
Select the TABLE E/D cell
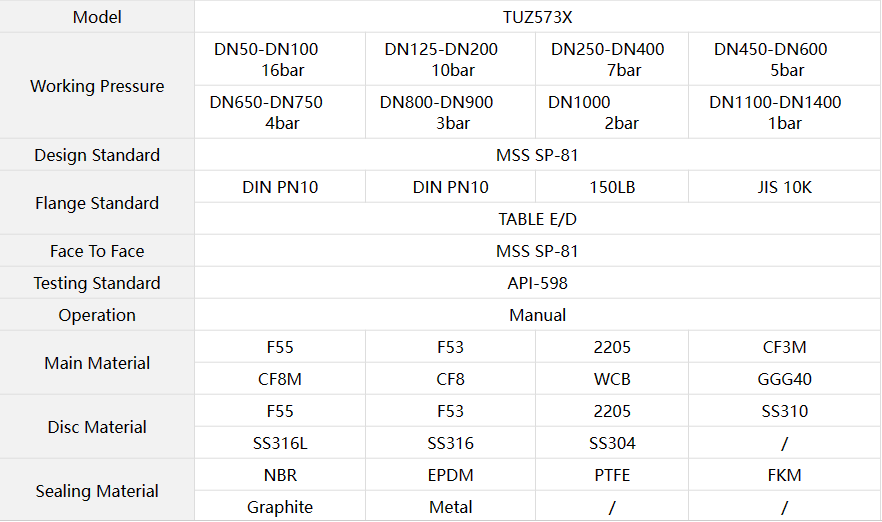[x=537, y=219]
